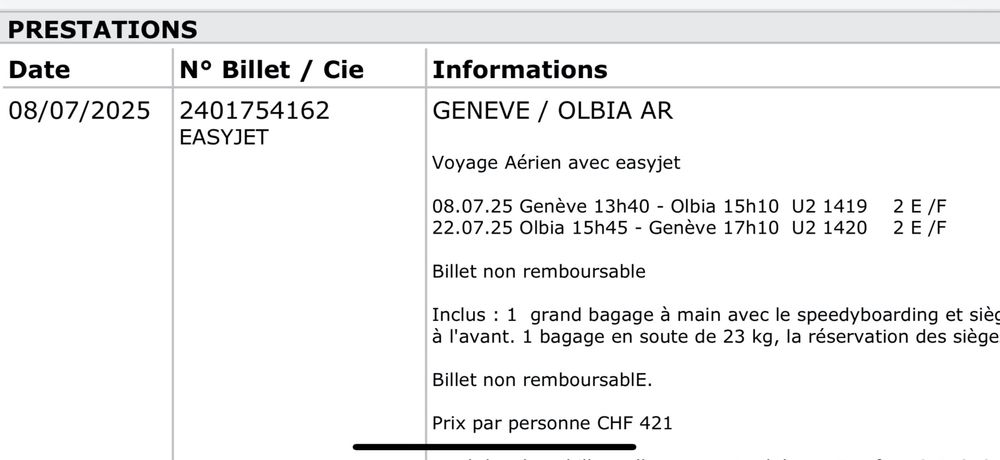Click the return flight U2 1420 line
This screenshot has height=460, width=1000.
coord(689,228)
